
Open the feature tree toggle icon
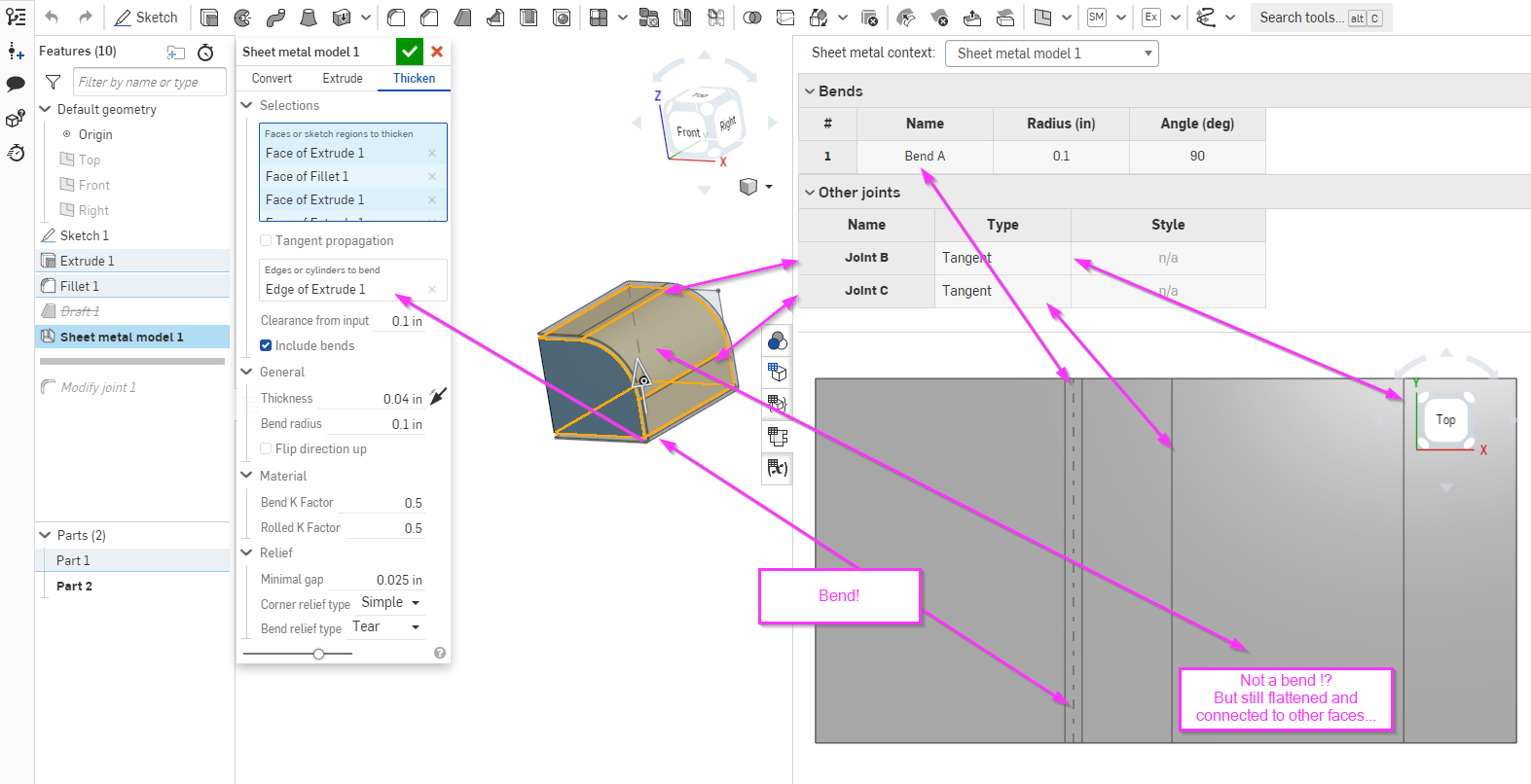16,18
